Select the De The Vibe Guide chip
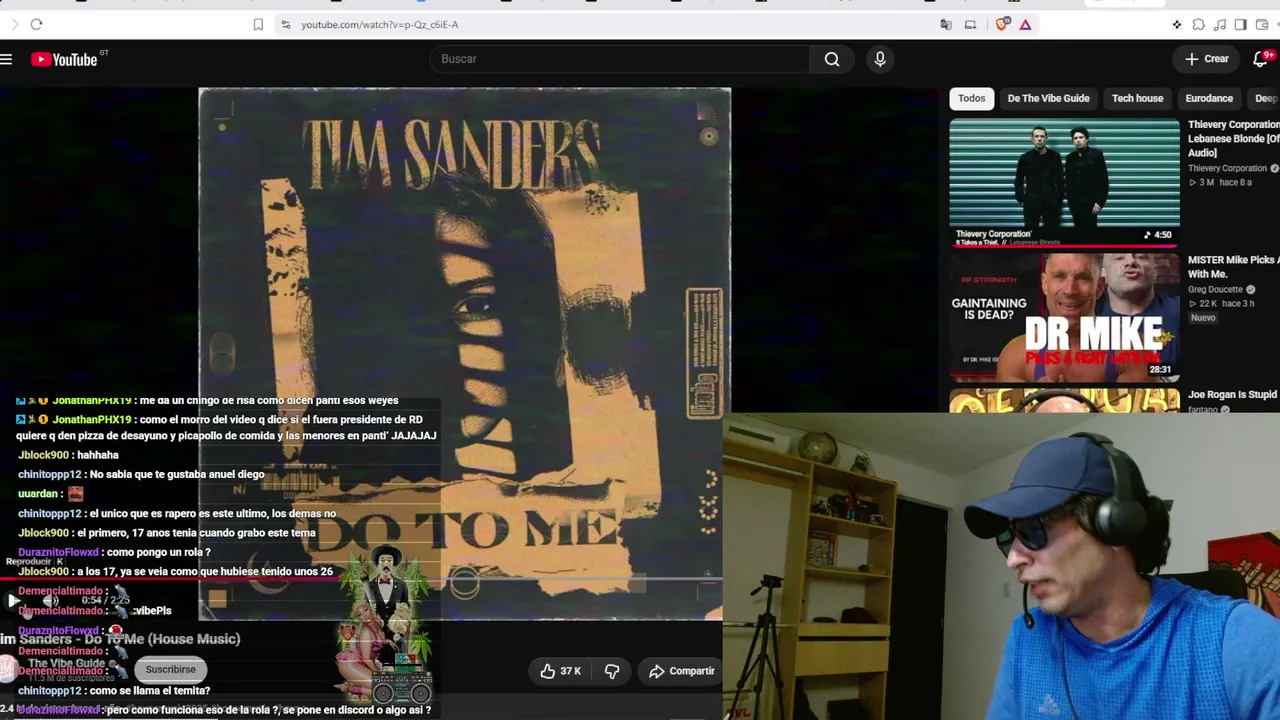This screenshot has width=1280, height=720. (1048, 98)
